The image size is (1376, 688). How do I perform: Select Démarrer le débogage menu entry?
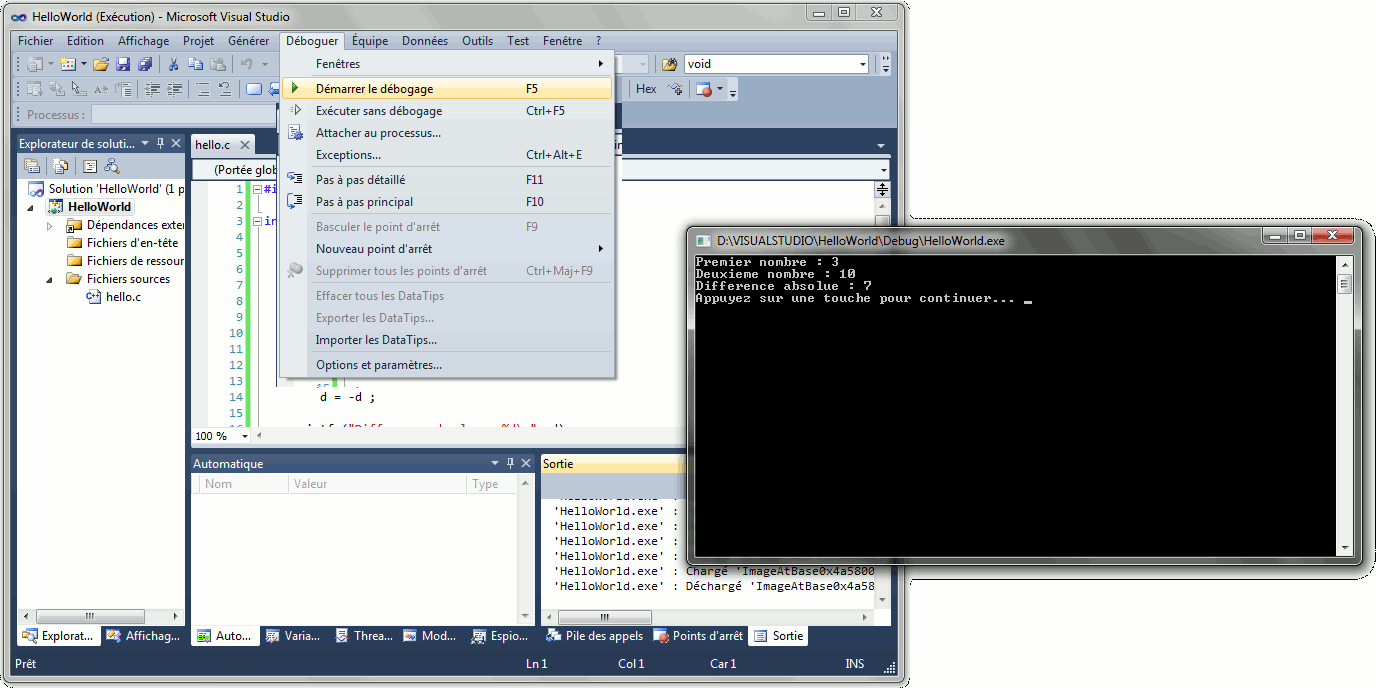(447, 89)
